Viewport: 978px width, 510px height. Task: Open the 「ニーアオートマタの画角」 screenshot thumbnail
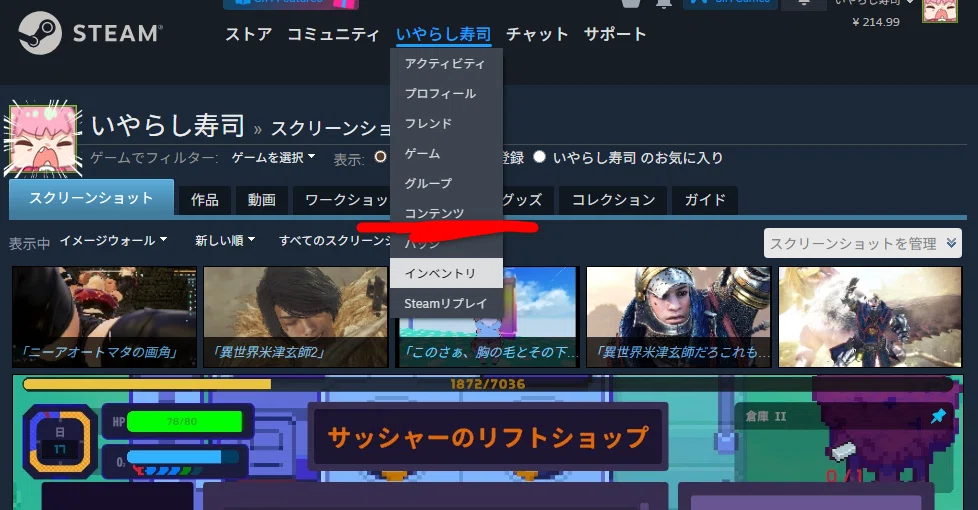(x=104, y=317)
